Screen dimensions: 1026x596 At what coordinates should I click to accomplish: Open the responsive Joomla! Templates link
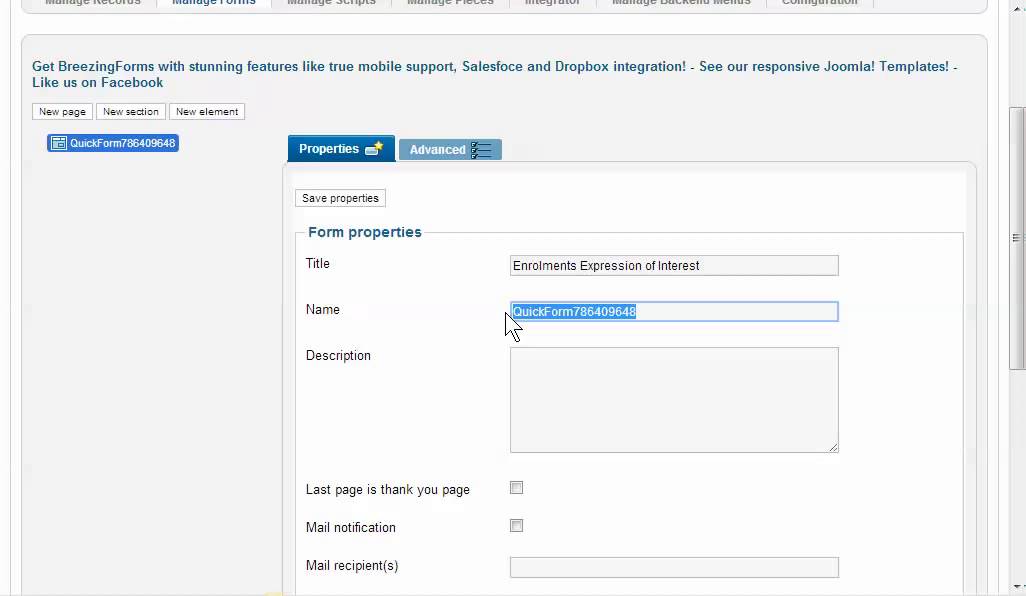823,66
